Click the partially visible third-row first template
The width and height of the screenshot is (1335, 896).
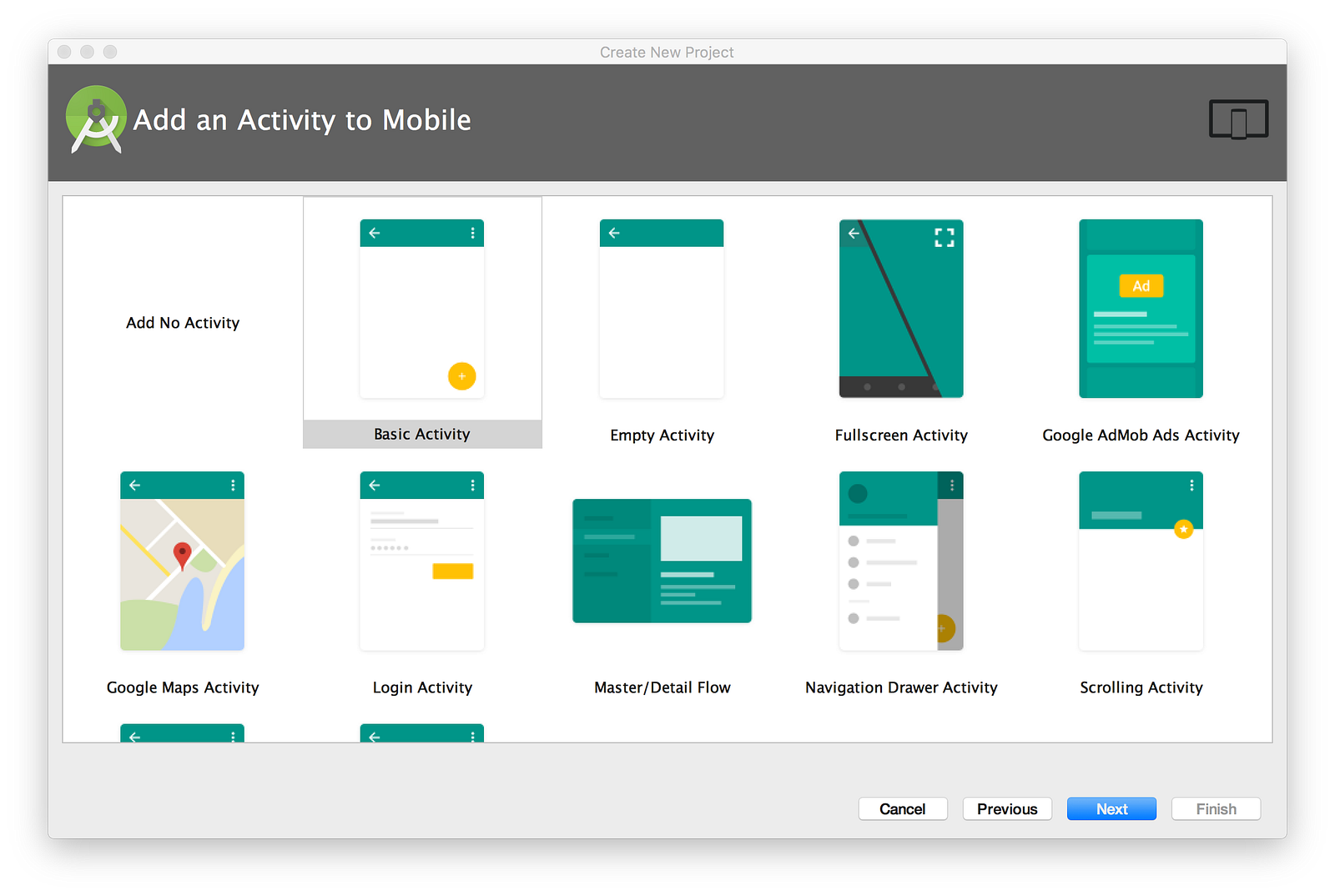pos(182,732)
